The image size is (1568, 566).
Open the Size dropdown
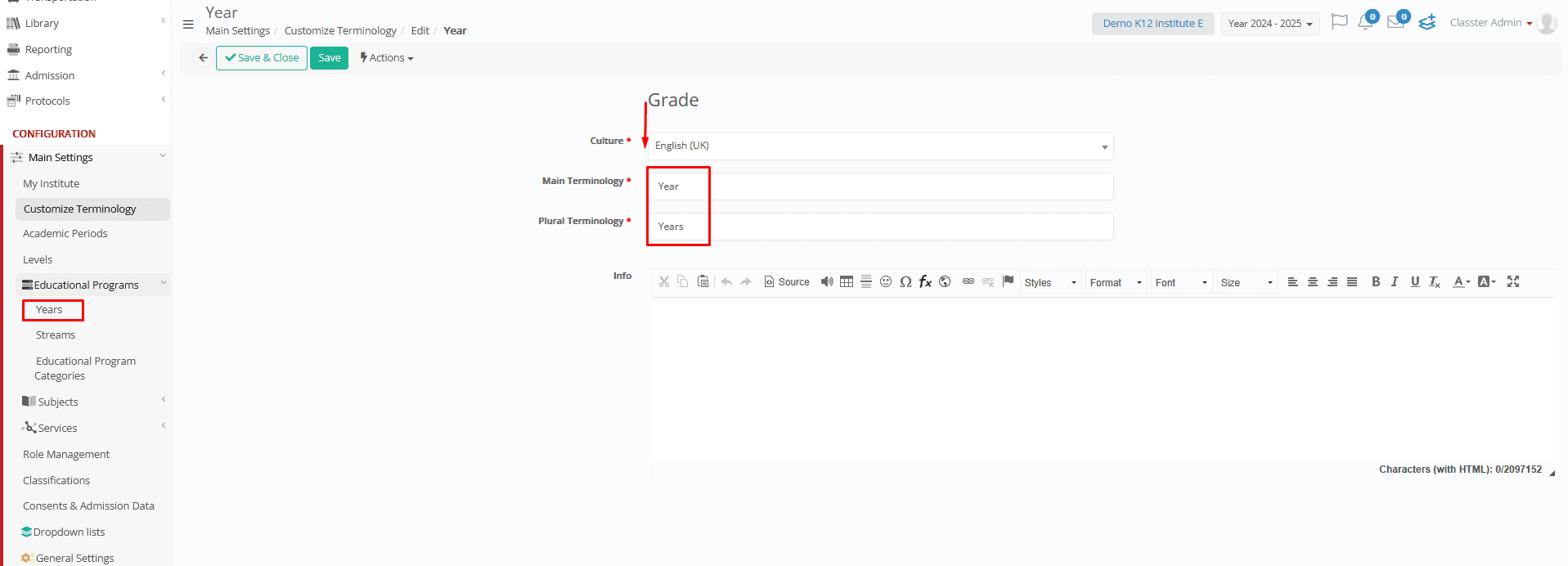(1247, 282)
